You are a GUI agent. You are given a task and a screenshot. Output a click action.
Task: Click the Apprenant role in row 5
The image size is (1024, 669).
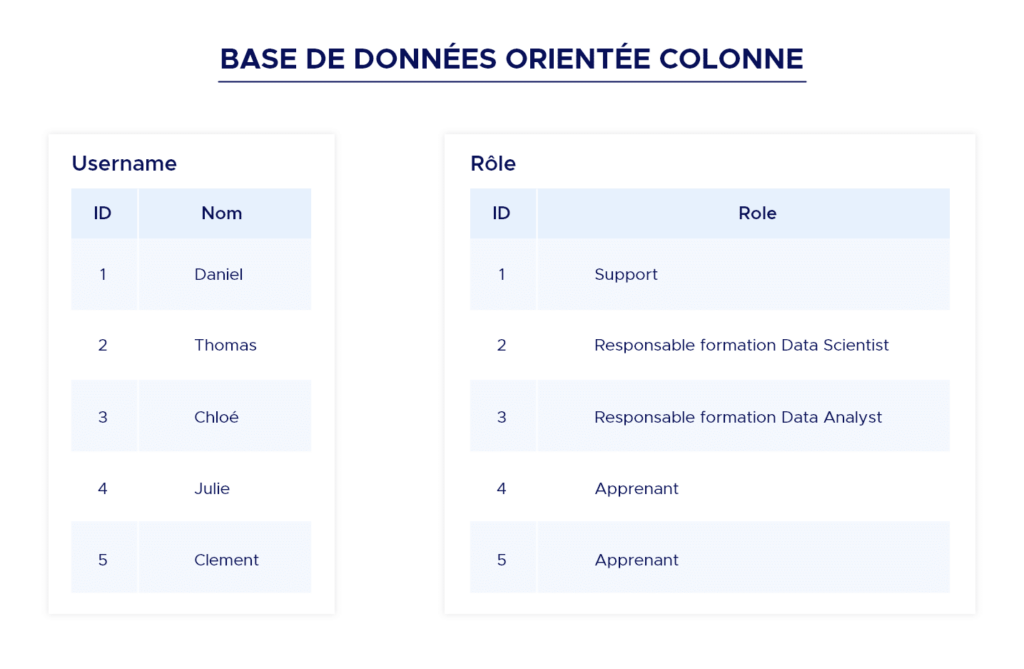(636, 560)
